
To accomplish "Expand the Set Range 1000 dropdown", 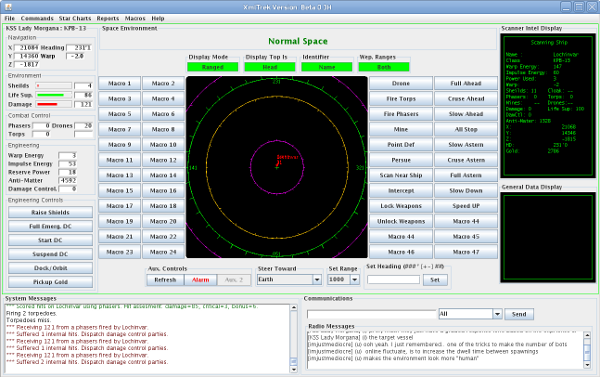I will click(355, 280).
